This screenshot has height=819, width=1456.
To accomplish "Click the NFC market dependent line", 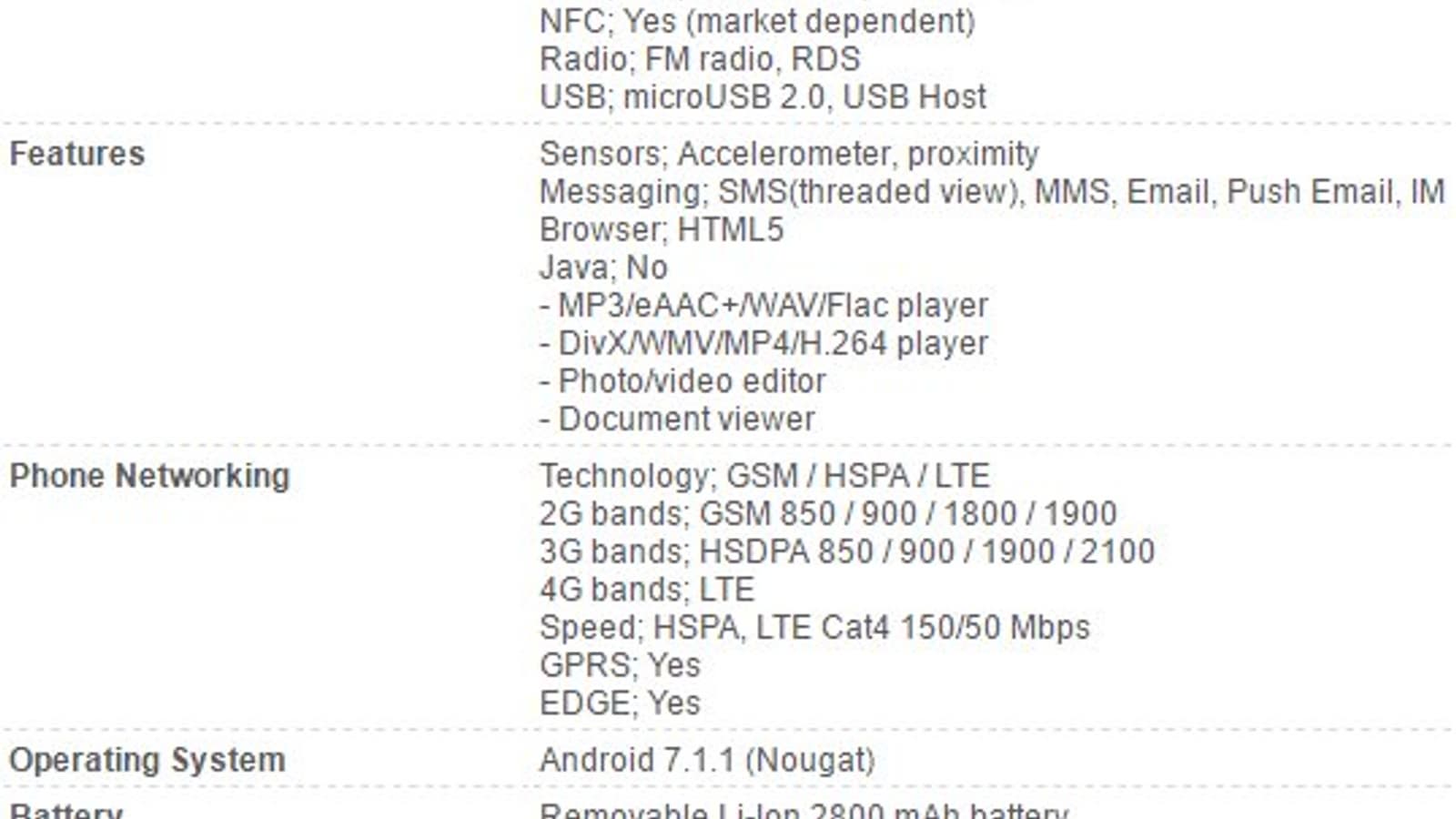I will pyautogui.click(x=756, y=21).
